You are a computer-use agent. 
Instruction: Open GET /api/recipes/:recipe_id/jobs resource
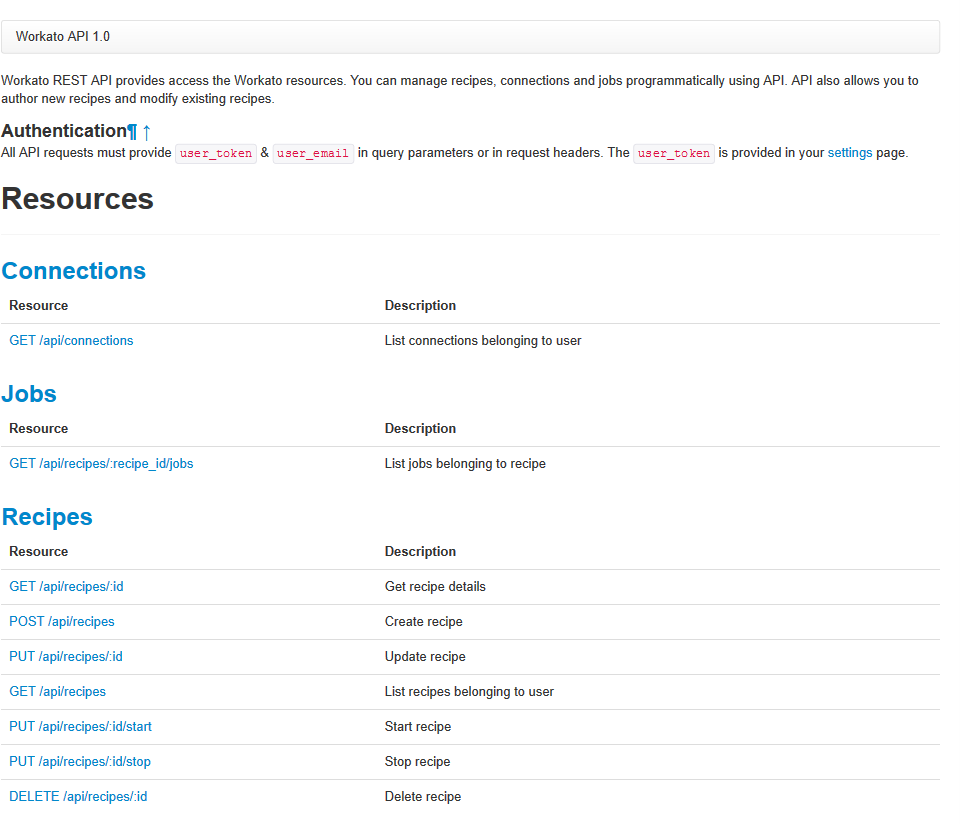click(101, 463)
